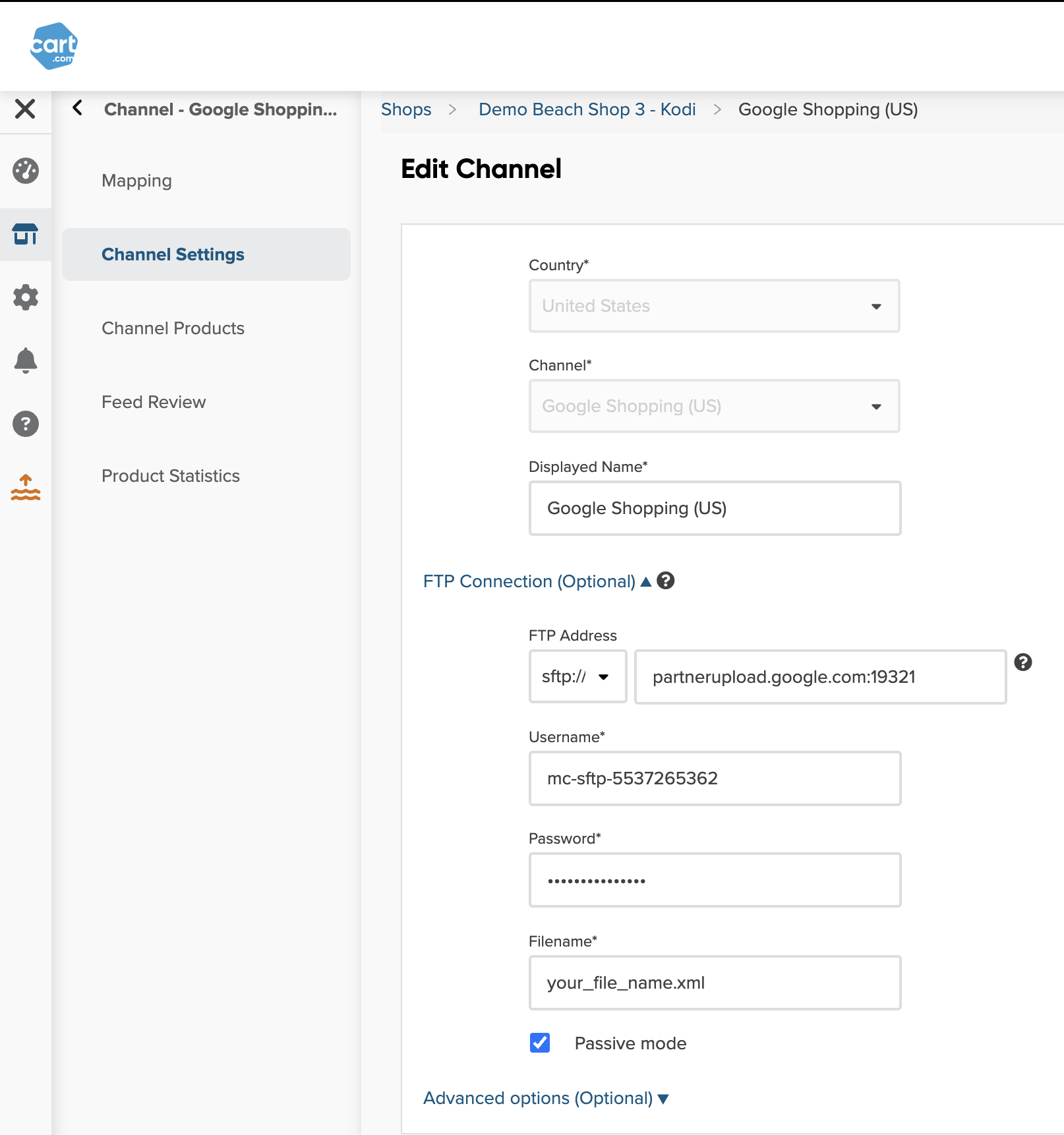Click the Password* field label
Screen dimensions: 1064x1135
pyautogui.click(x=565, y=838)
